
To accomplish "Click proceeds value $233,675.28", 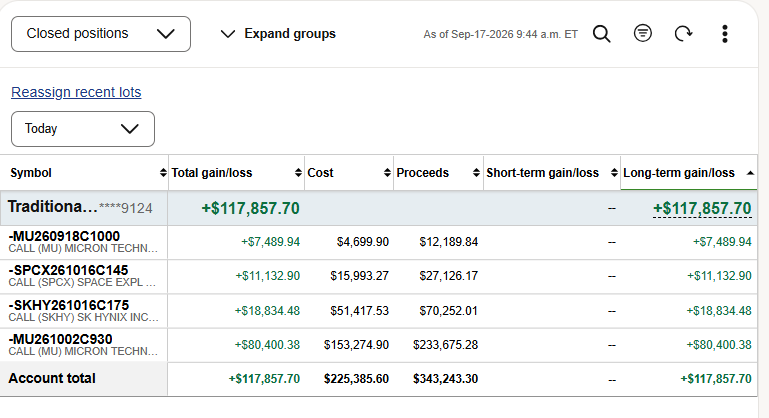I will coord(445,345).
